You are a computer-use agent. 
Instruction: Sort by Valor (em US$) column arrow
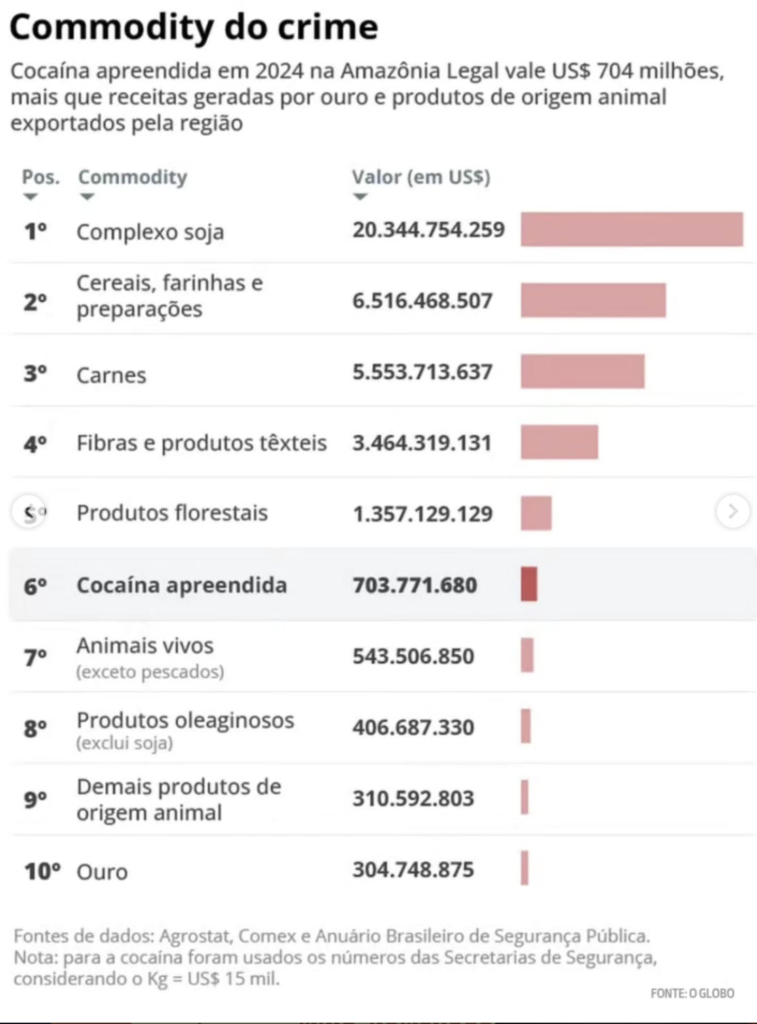(x=360, y=197)
